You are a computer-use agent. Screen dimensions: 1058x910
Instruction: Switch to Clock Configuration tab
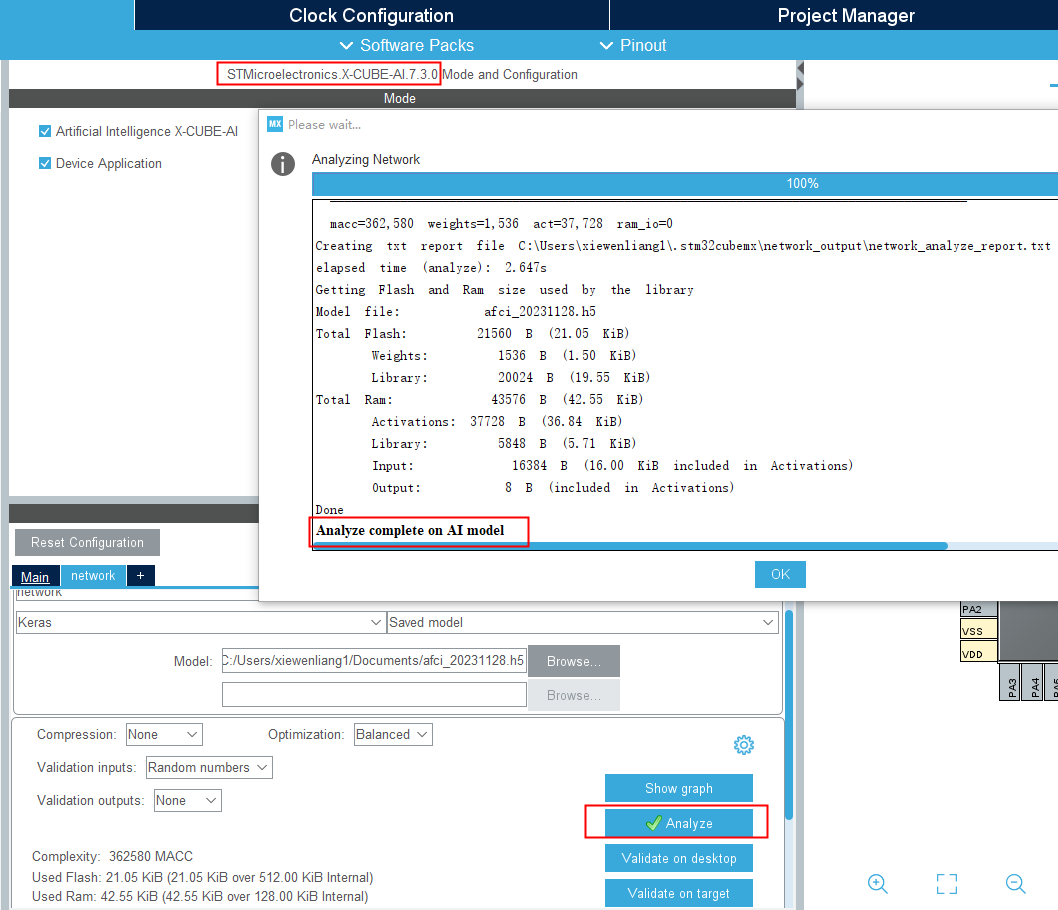(x=372, y=15)
